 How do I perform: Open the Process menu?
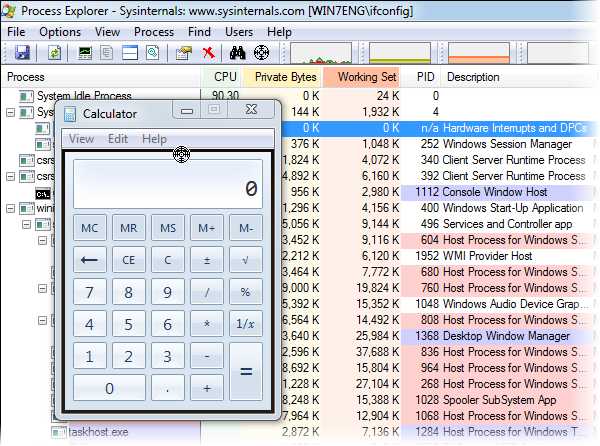tap(154, 32)
